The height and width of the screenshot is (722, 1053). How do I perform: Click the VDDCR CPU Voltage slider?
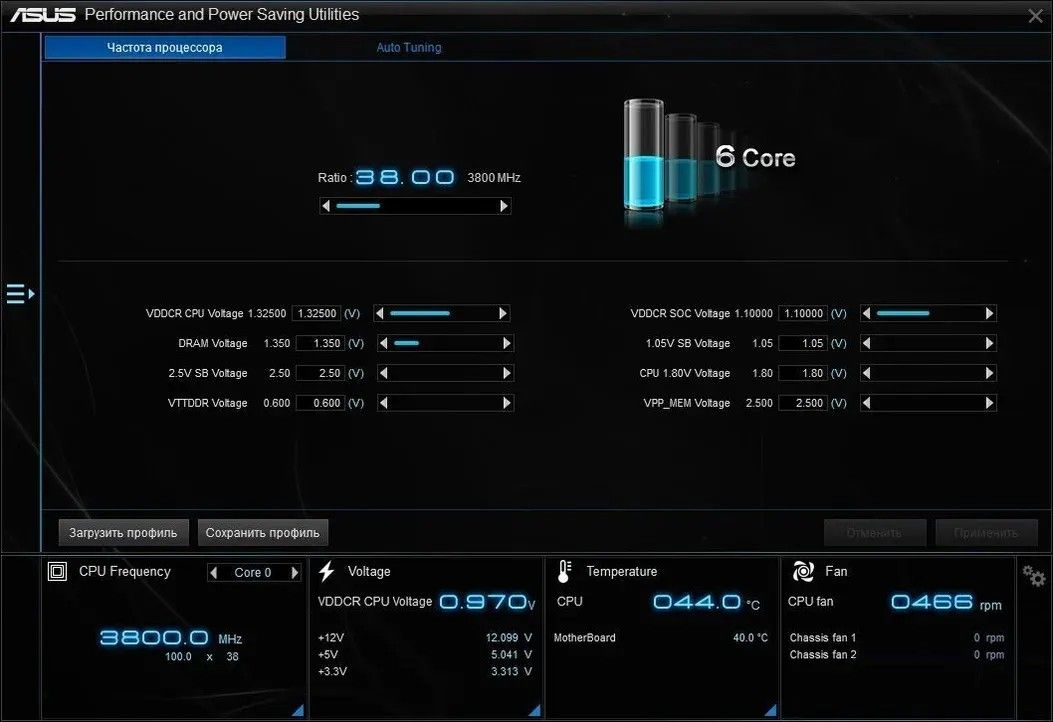pyautogui.click(x=440, y=313)
